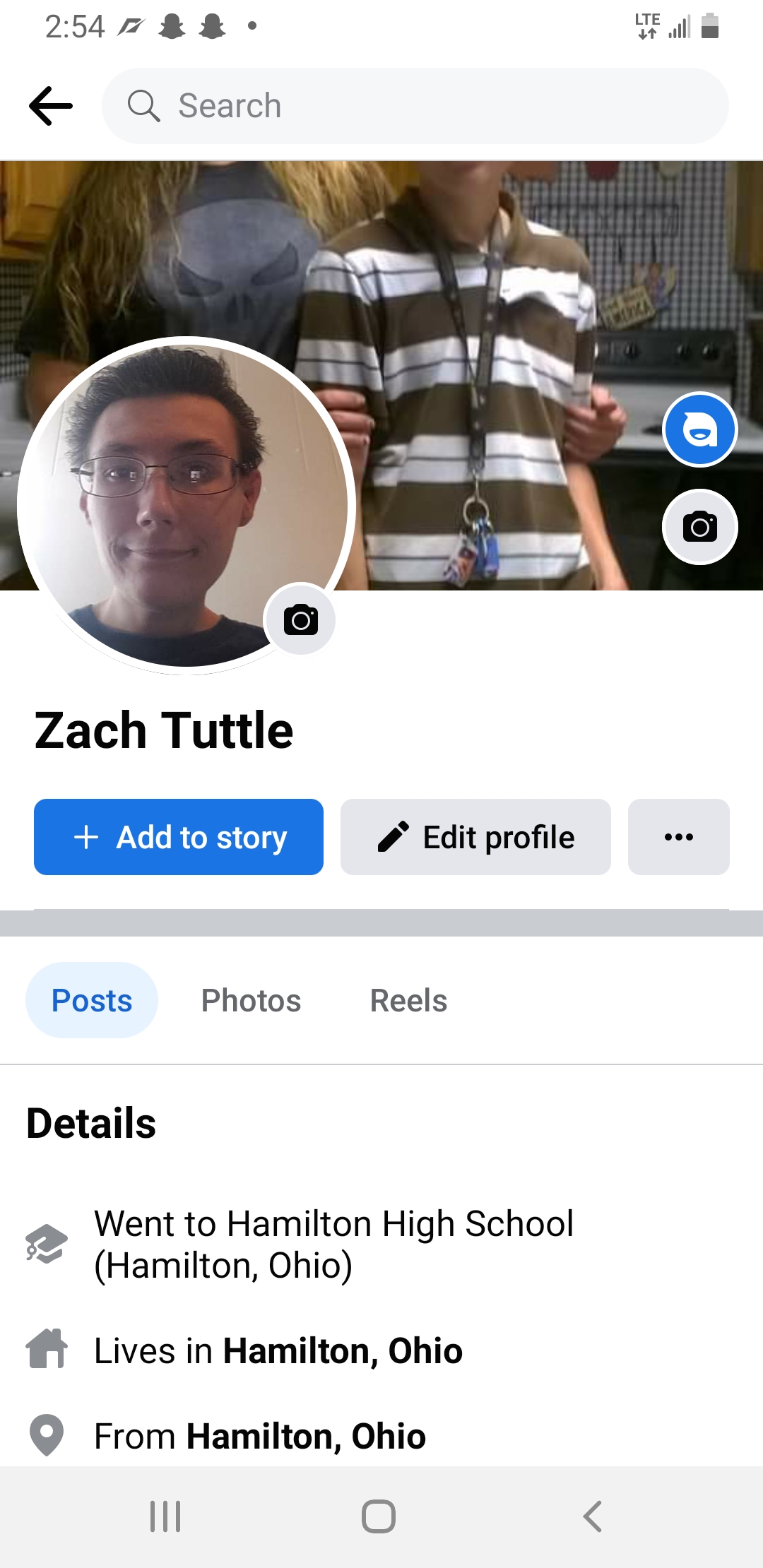The image size is (763, 1568).
Task: Open the three-dot more options menu
Action: (679, 837)
